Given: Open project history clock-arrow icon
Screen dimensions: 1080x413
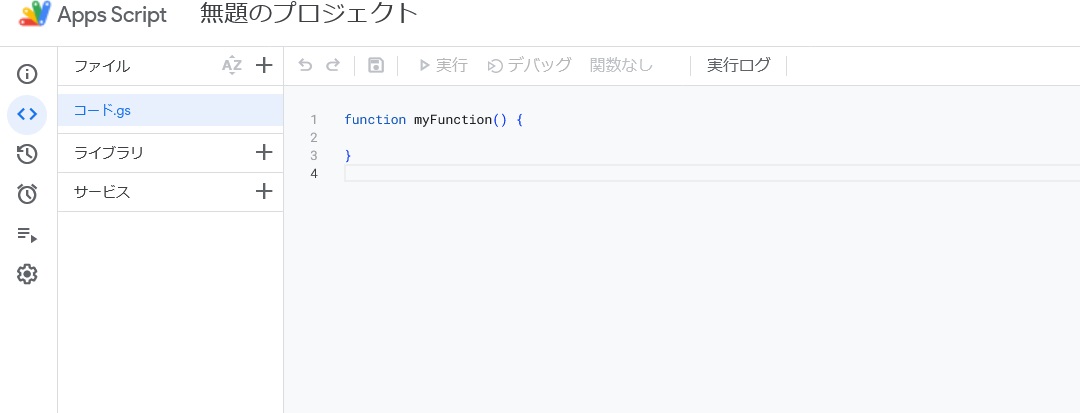Looking at the screenshot, I should click(x=27, y=154).
